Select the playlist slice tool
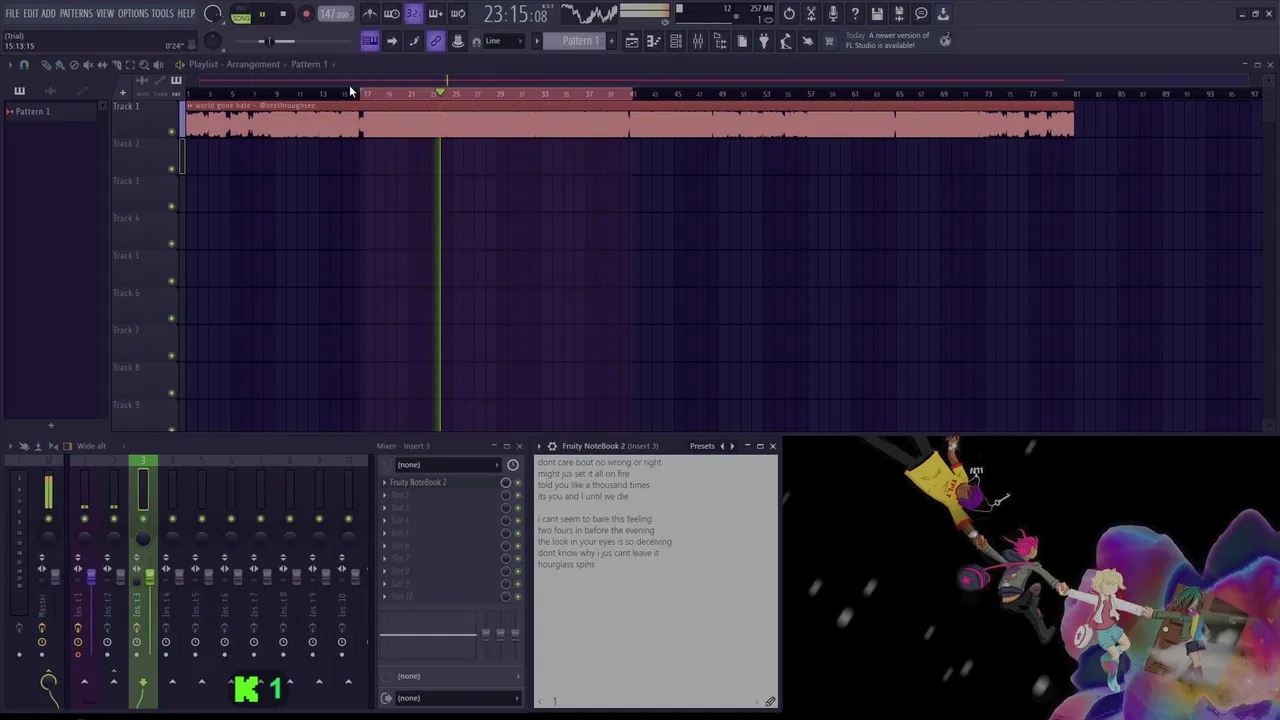Screen dimensions: 1280x720 115,65
